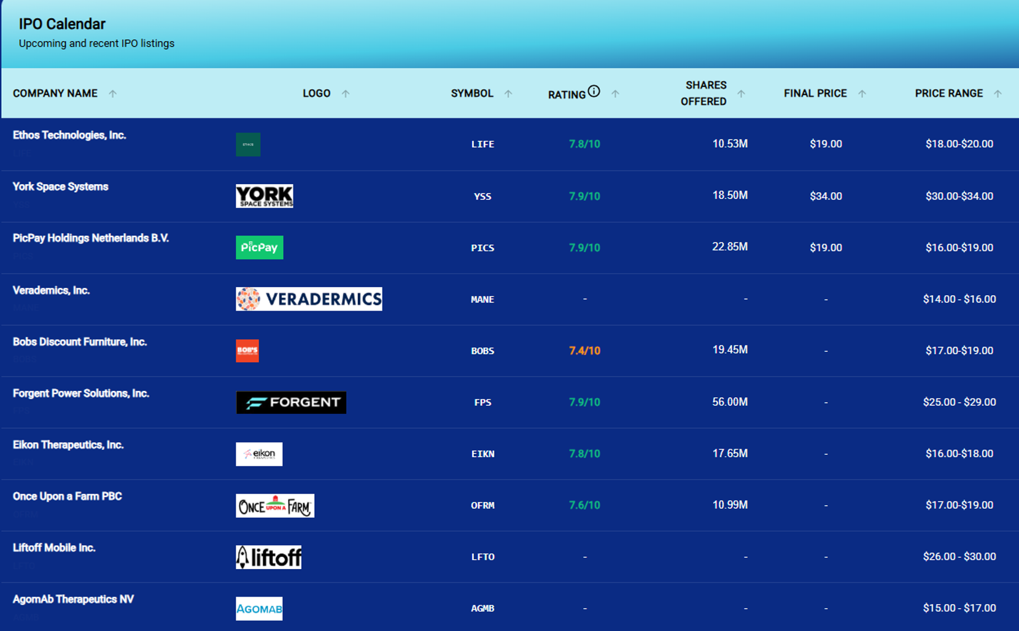Click the $30.00-$34.00 price range
The height and width of the screenshot is (631, 1019).
[960, 196]
